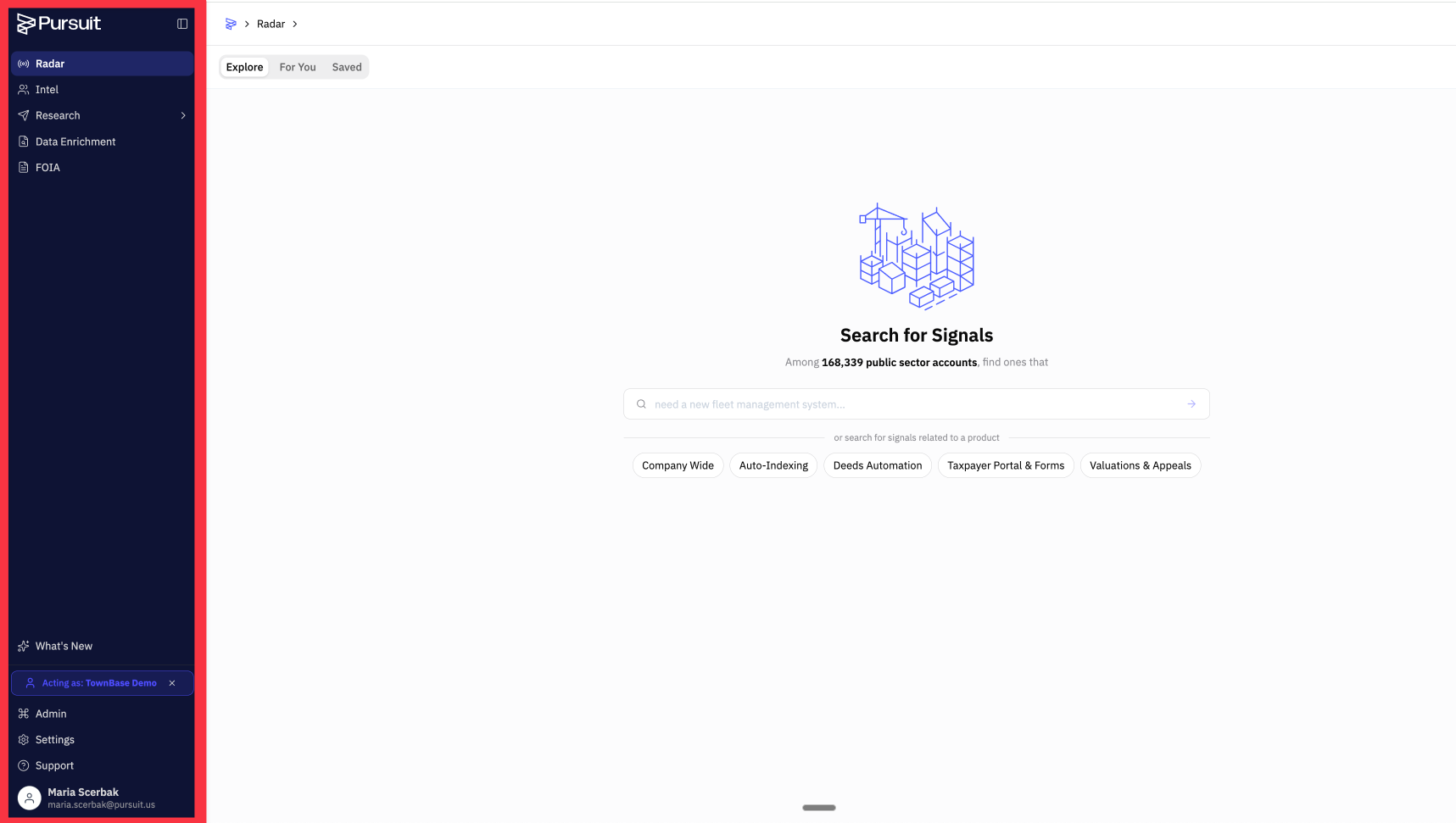Click the Support question mark icon
The height and width of the screenshot is (823, 1456).
(x=24, y=765)
